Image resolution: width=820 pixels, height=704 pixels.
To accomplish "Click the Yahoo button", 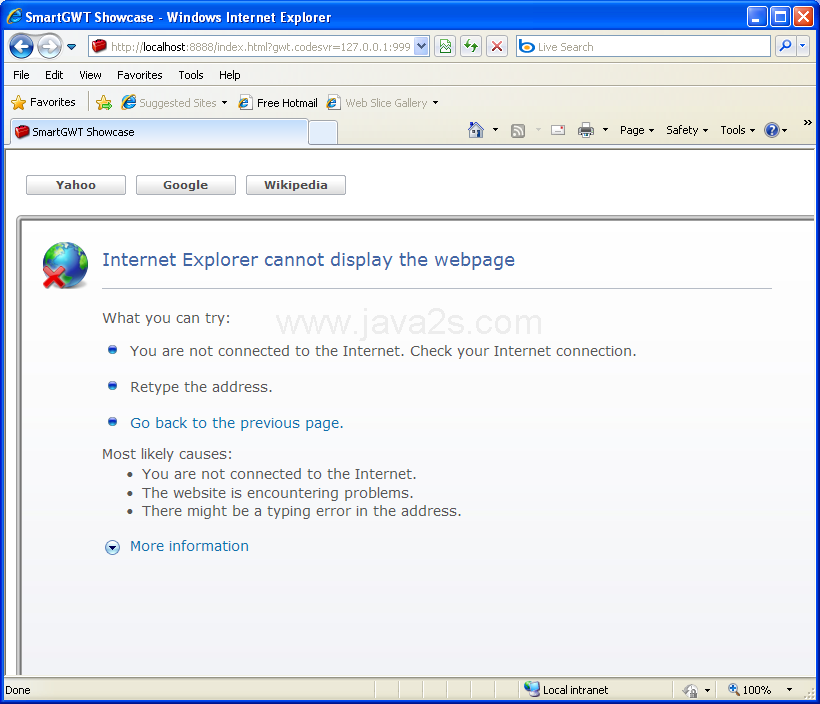I will pos(76,185).
